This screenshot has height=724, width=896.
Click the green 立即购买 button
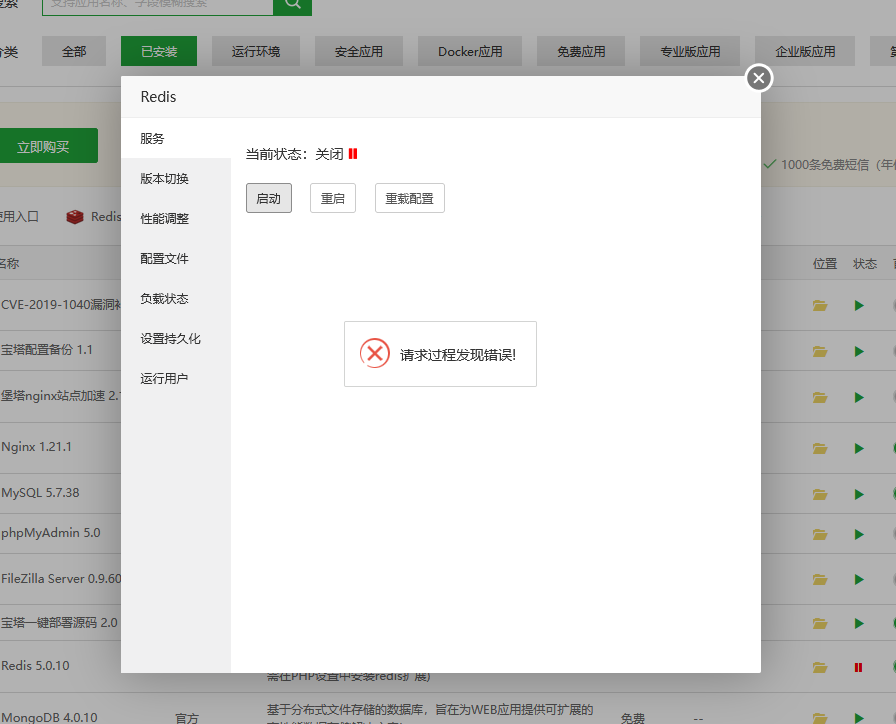[47, 146]
